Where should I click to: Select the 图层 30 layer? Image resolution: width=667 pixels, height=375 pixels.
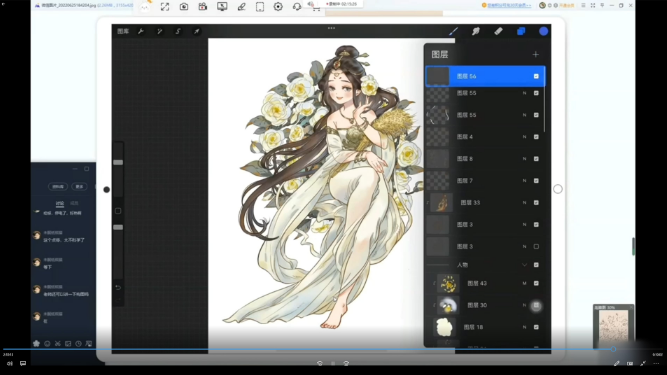point(485,305)
